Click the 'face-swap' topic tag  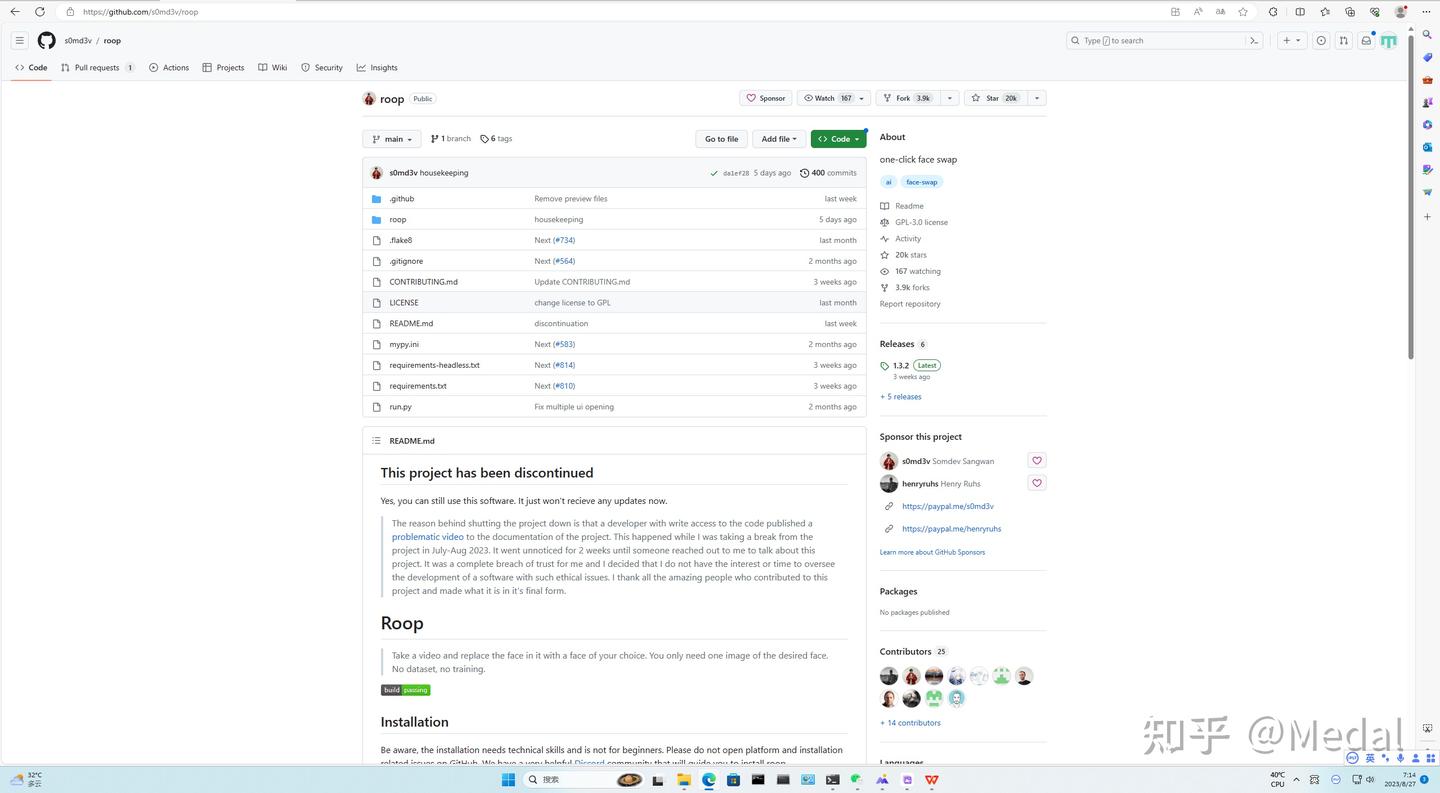coord(922,182)
